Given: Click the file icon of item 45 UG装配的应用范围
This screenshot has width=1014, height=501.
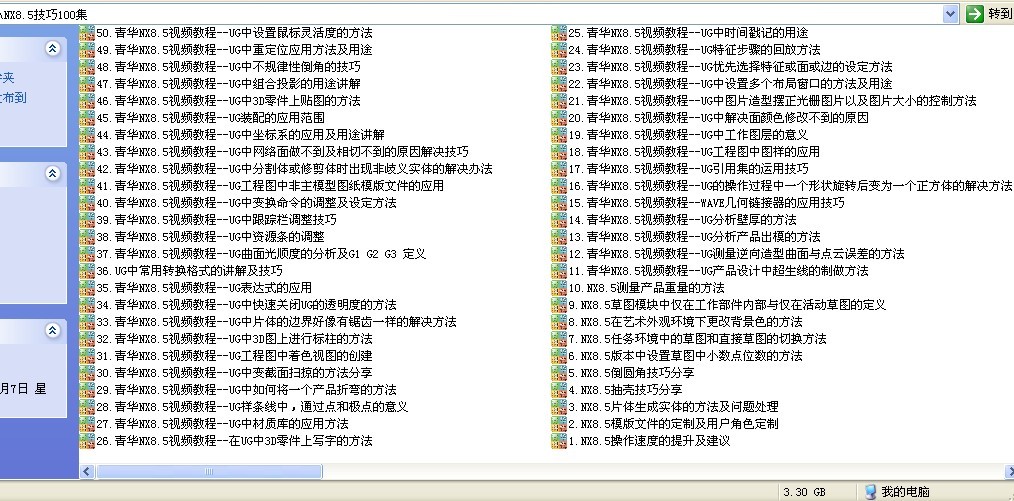Looking at the screenshot, I should (x=87, y=118).
